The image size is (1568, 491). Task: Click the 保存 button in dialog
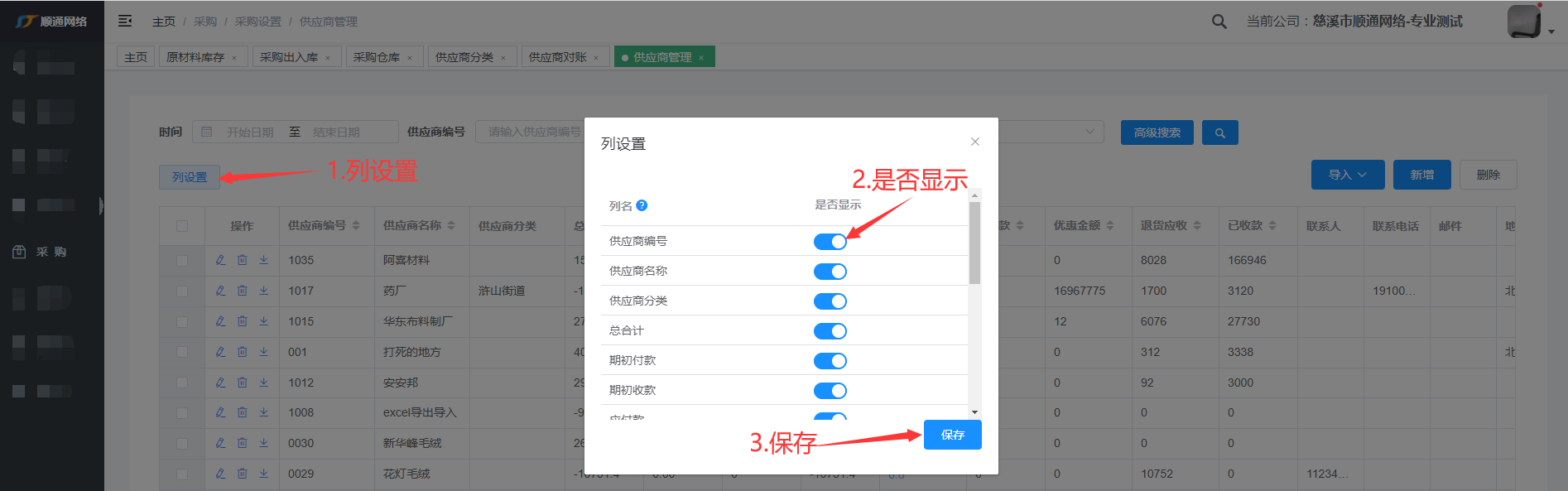pos(952,435)
